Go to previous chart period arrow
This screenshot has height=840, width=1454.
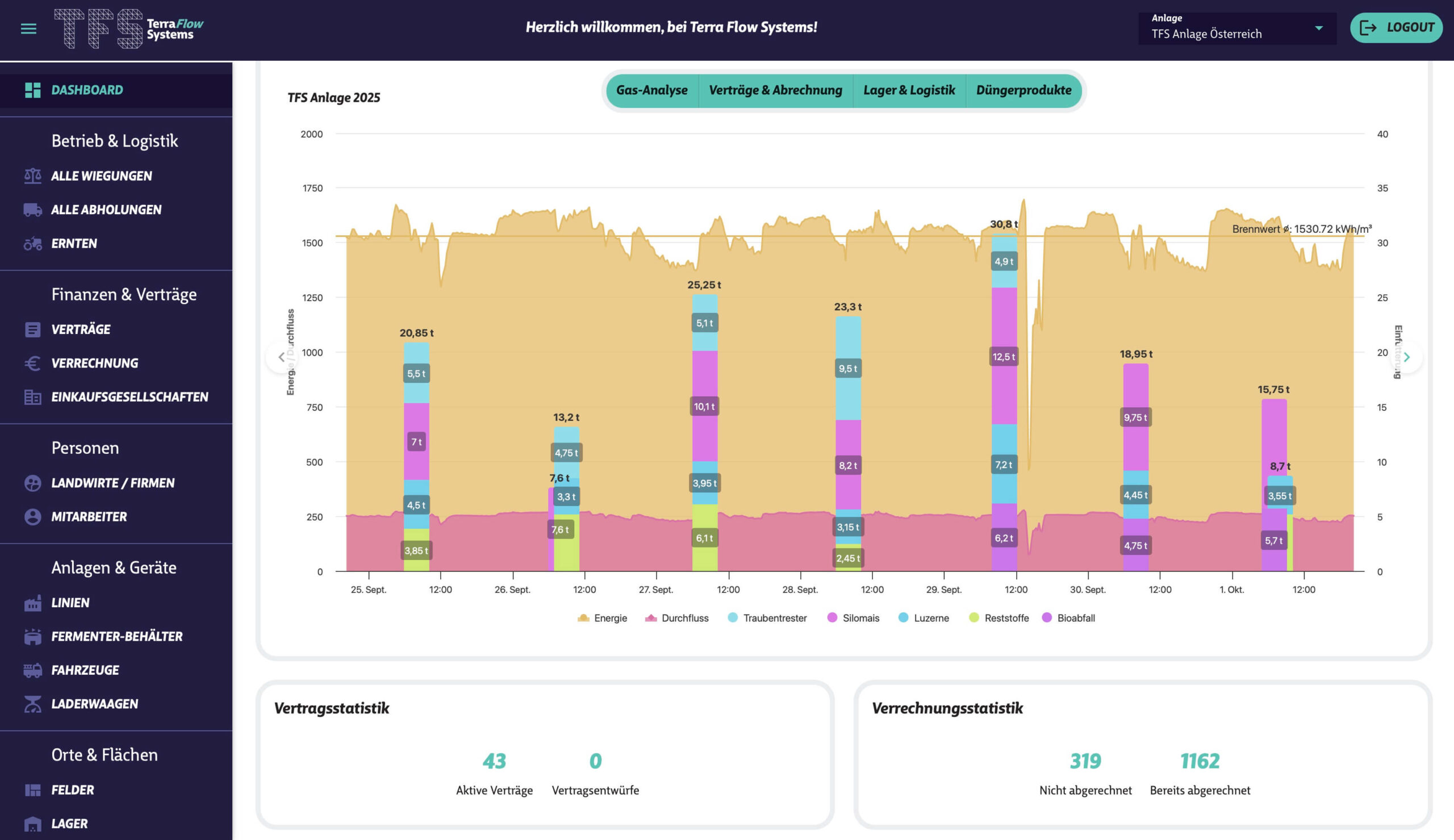(x=281, y=357)
